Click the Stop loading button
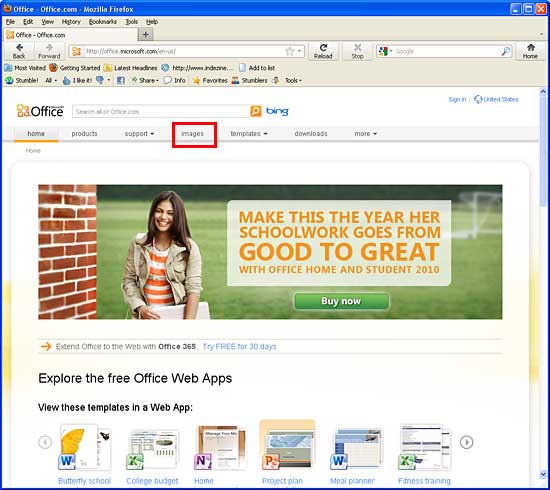Image resolution: width=550 pixels, height=490 pixels. (357, 51)
